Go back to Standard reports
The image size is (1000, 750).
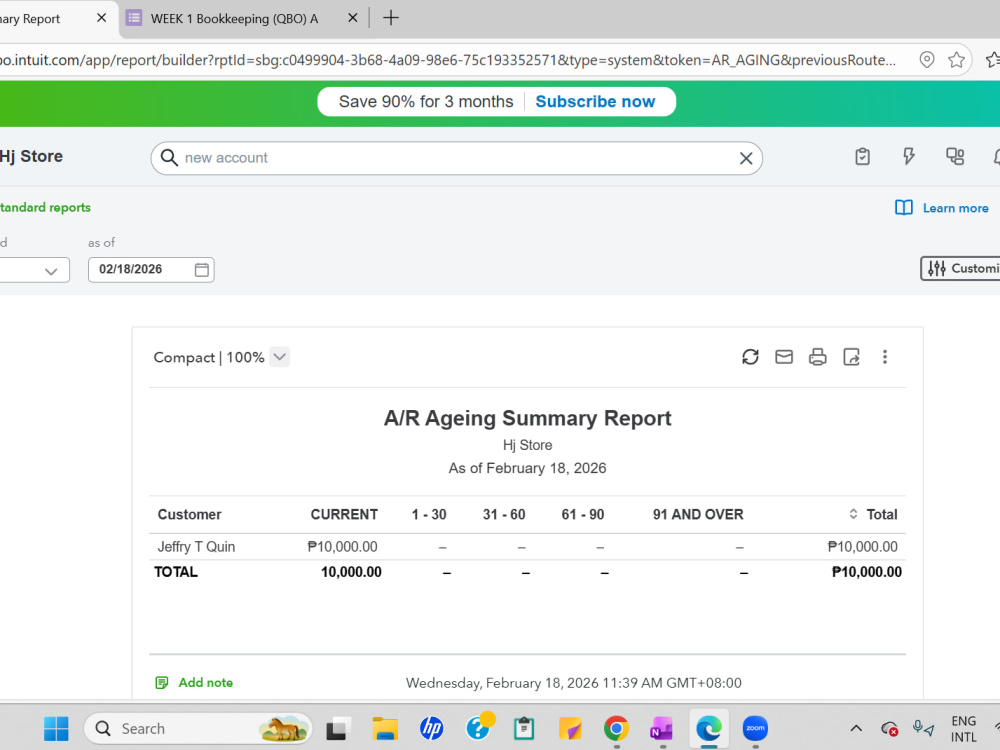tap(45, 207)
